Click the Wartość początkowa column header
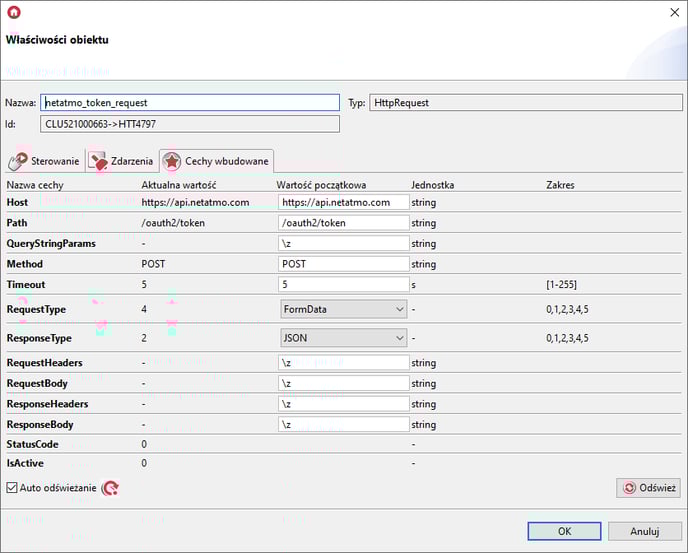 pyautogui.click(x=321, y=185)
